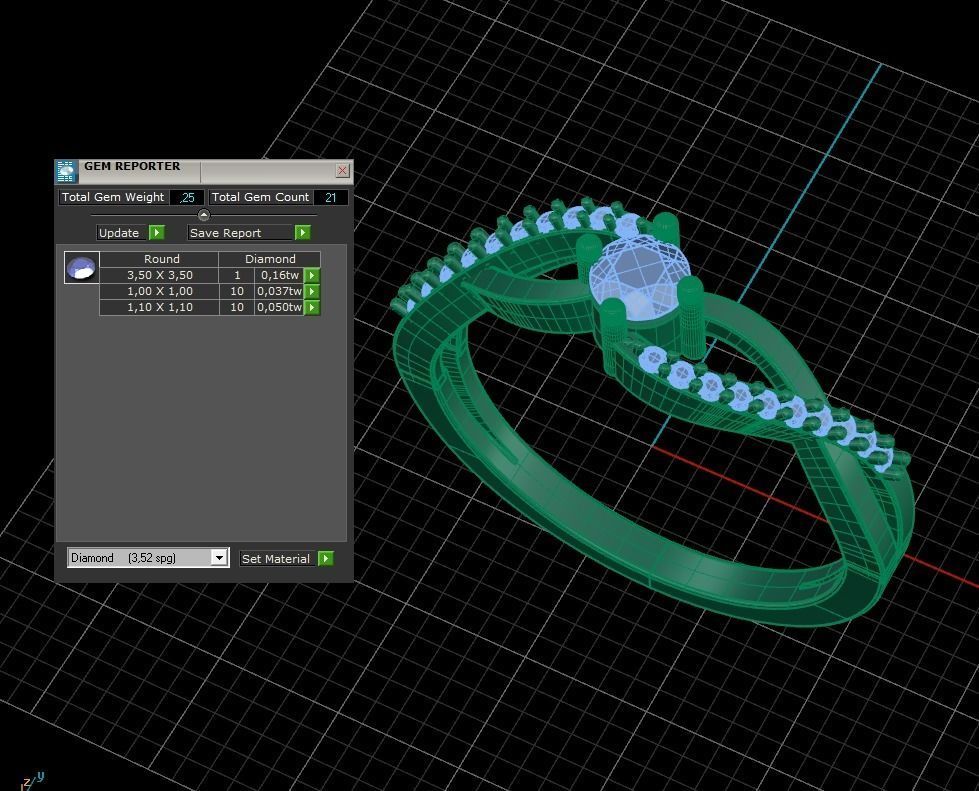979x791 pixels.
Task: Click the green arrow beside Save Report
Action: tap(302, 232)
